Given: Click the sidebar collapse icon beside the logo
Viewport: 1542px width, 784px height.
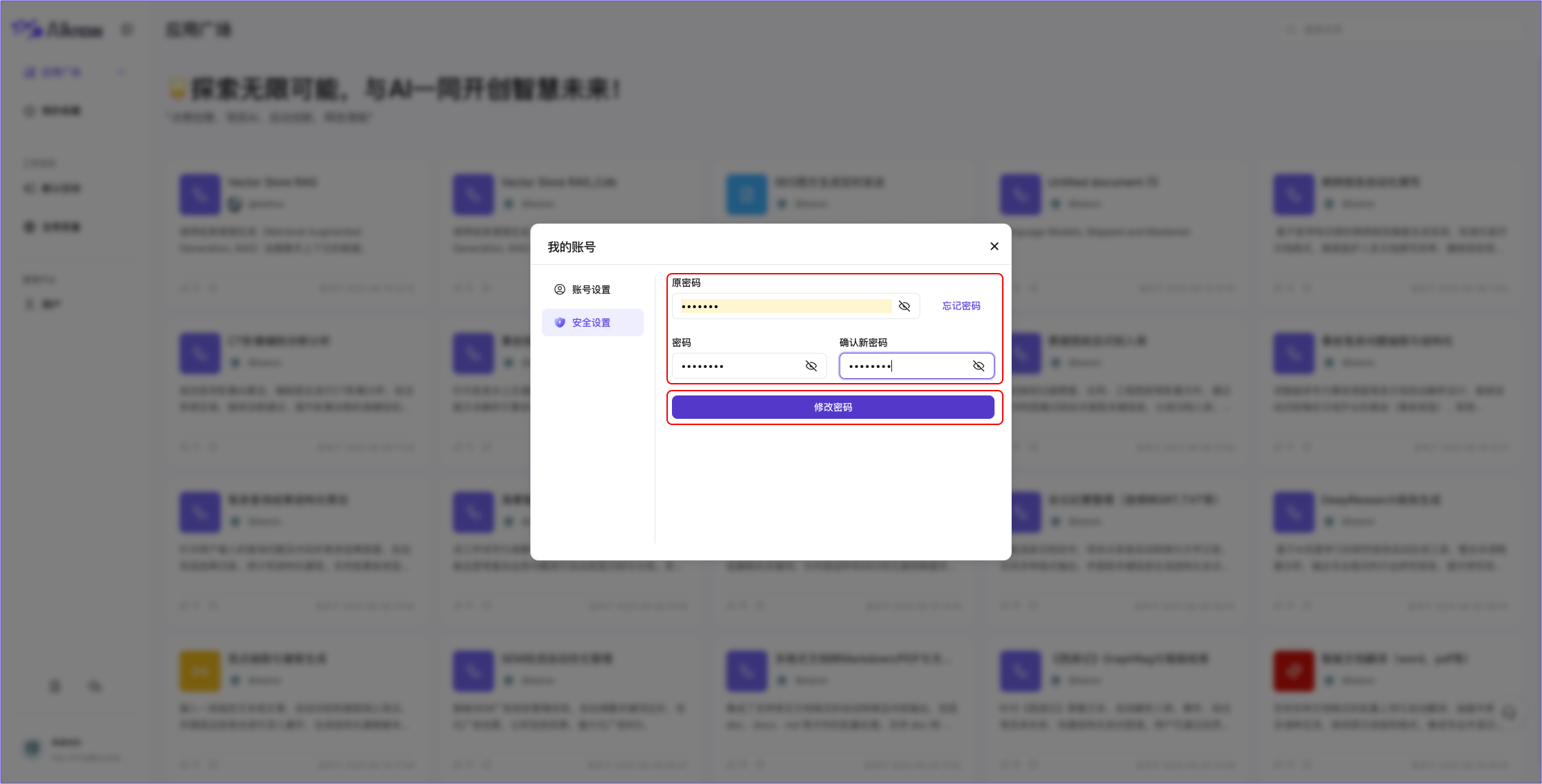Looking at the screenshot, I should (127, 29).
